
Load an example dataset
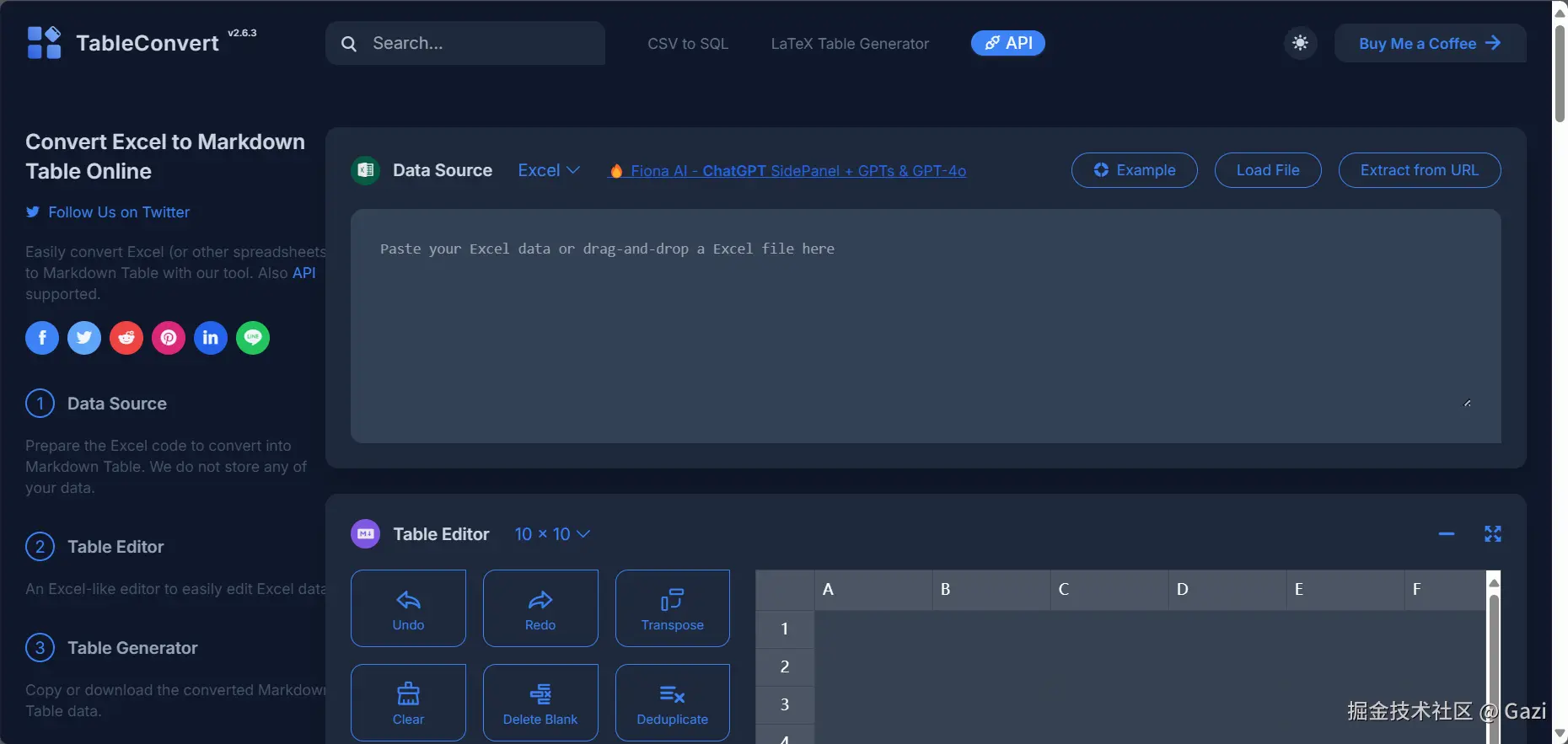(1135, 170)
